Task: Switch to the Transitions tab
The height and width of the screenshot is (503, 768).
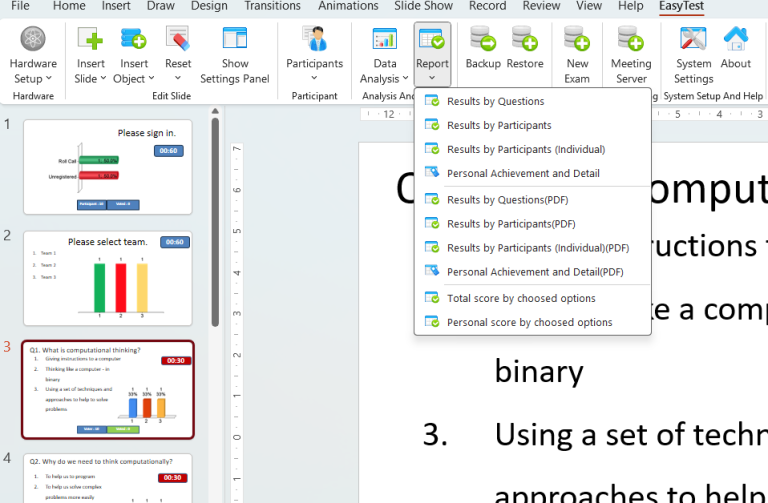Action: coord(272,6)
